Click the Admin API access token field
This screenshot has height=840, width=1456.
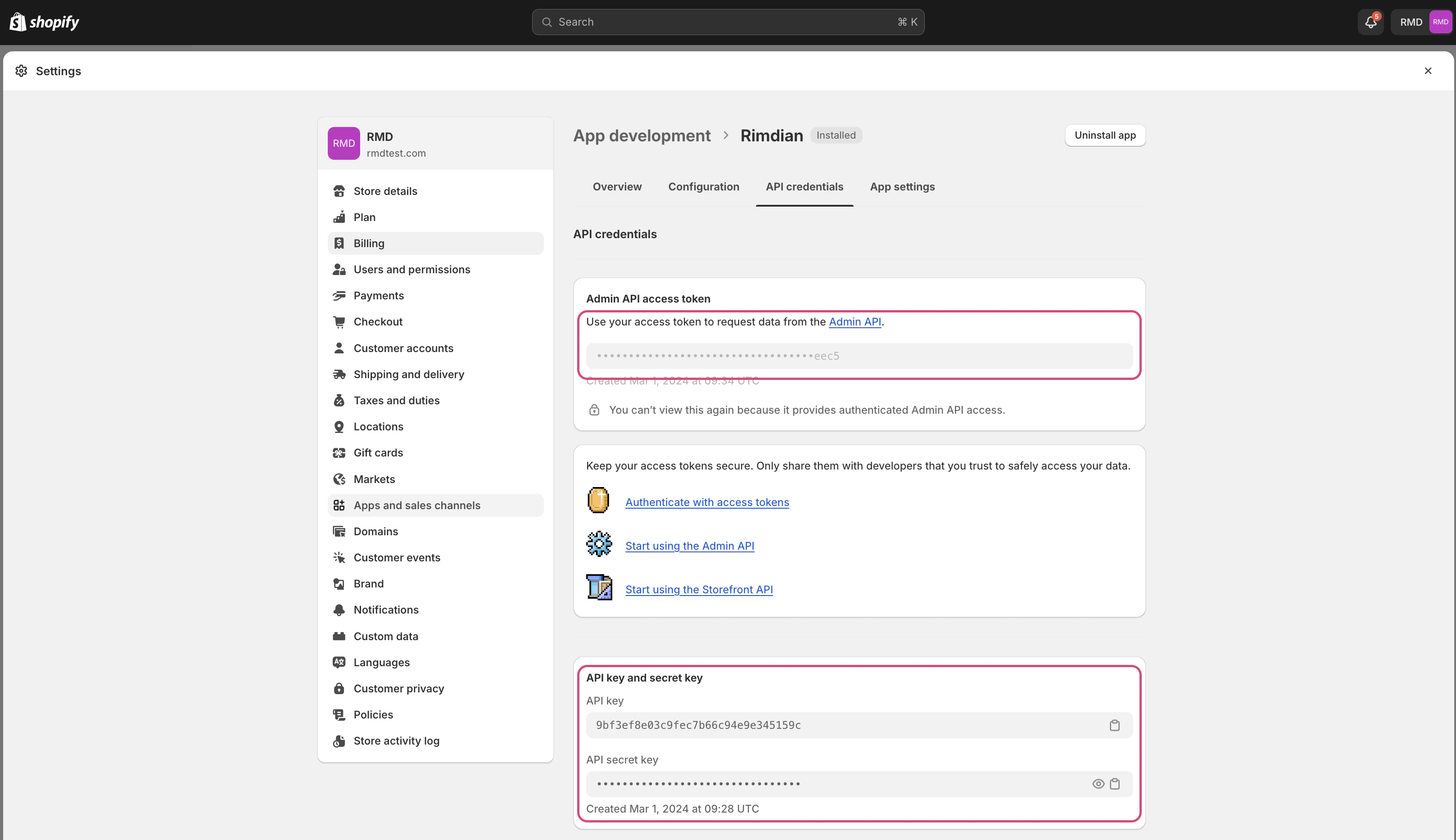coord(859,356)
